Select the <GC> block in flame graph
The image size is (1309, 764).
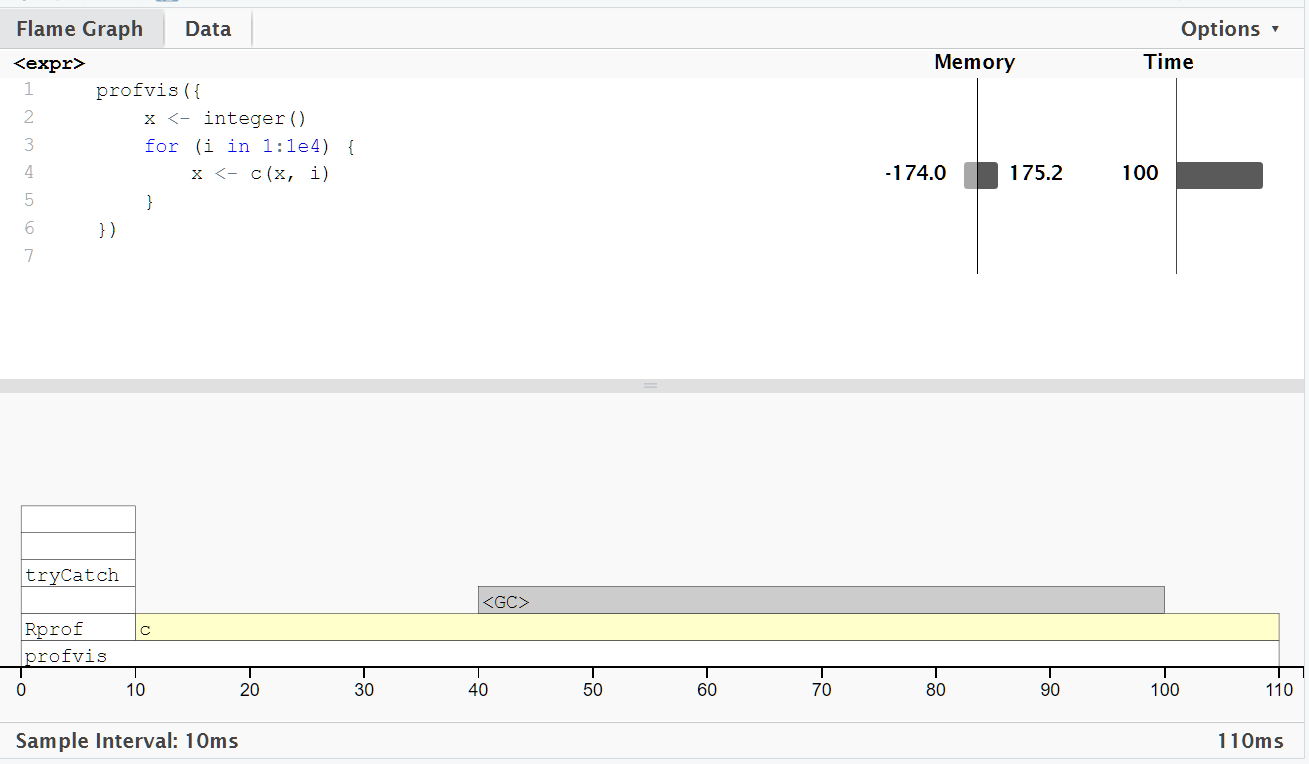tap(820, 600)
